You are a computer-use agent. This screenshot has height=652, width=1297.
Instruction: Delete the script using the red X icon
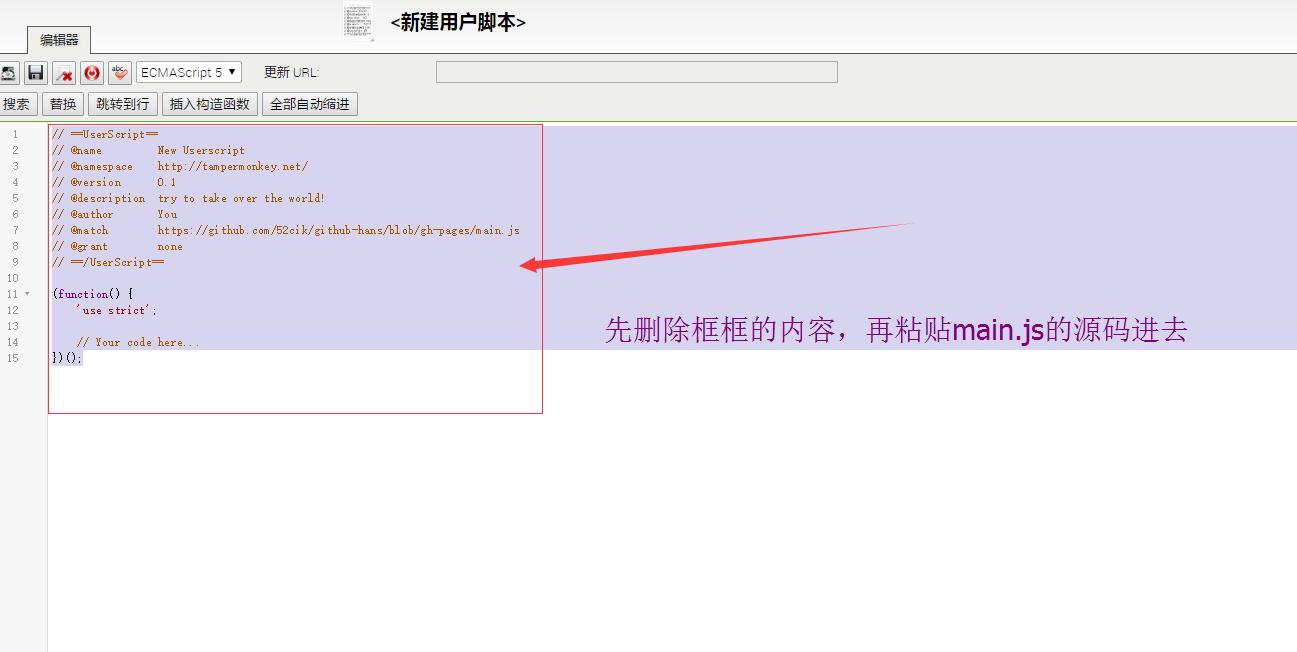pyautogui.click(x=62, y=72)
